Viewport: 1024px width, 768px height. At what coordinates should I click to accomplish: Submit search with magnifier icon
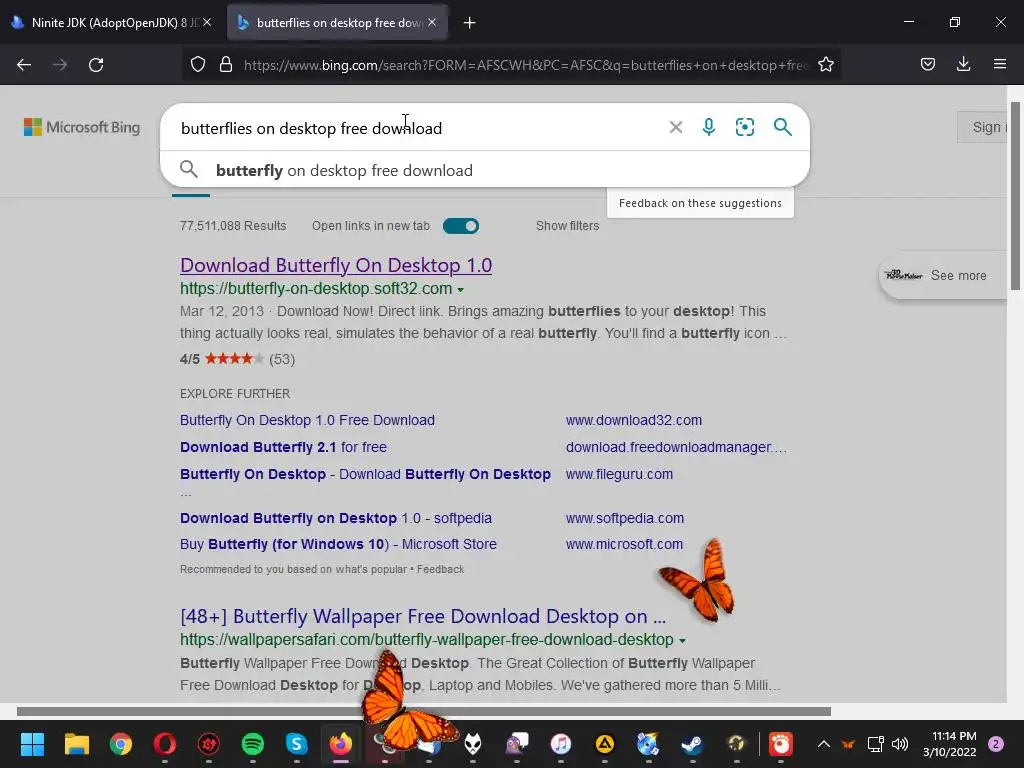782,127
